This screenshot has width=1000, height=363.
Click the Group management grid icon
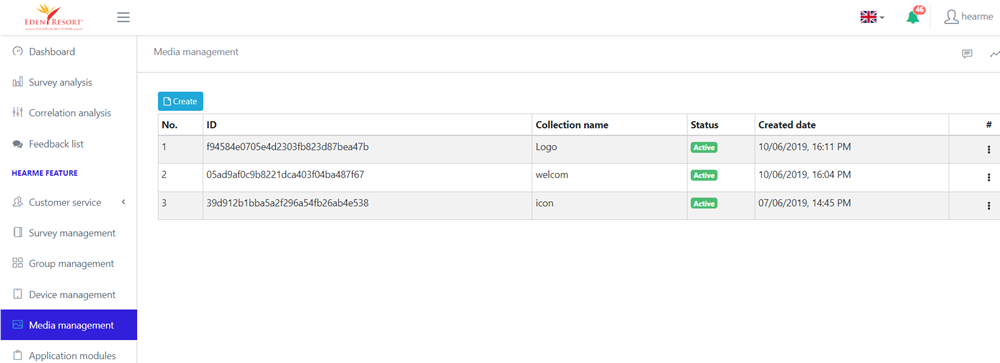click(x=18, y=263)
